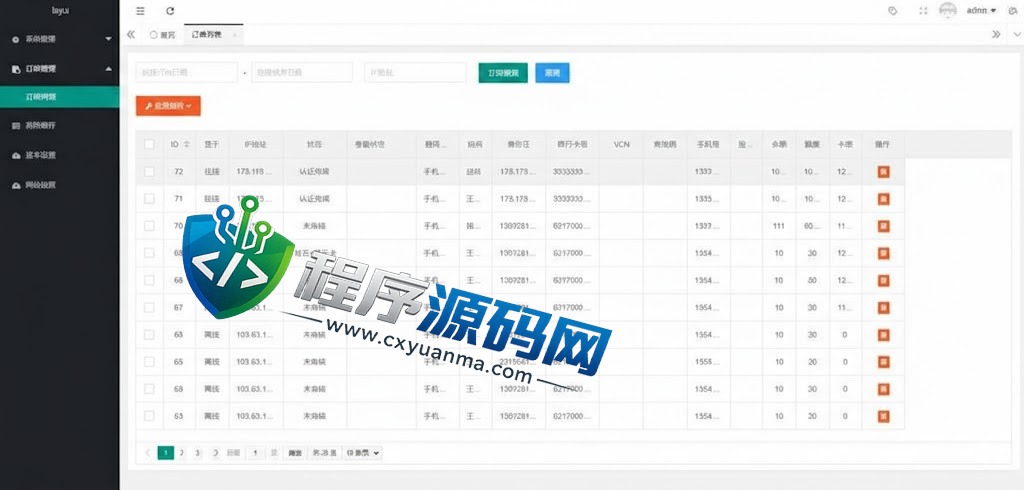Click the orange action icon in row 65
Viewport: 1024px width, 490px height.
(x=884, y=362)
